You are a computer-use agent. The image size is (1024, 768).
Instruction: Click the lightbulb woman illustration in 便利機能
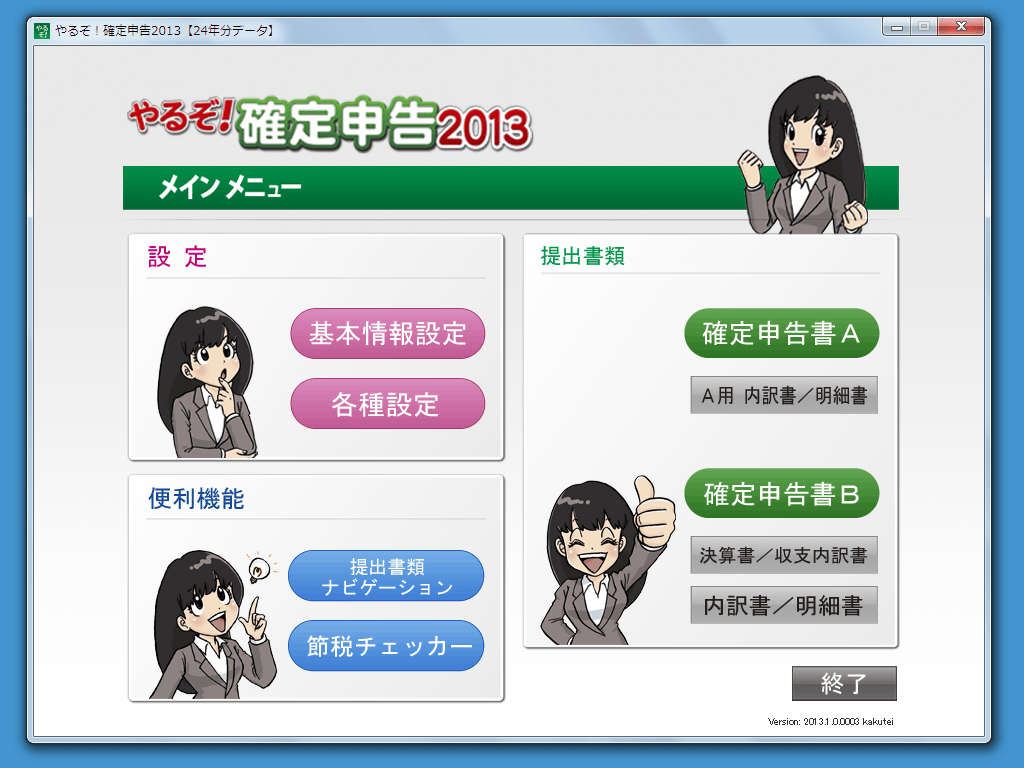point(214,625)
